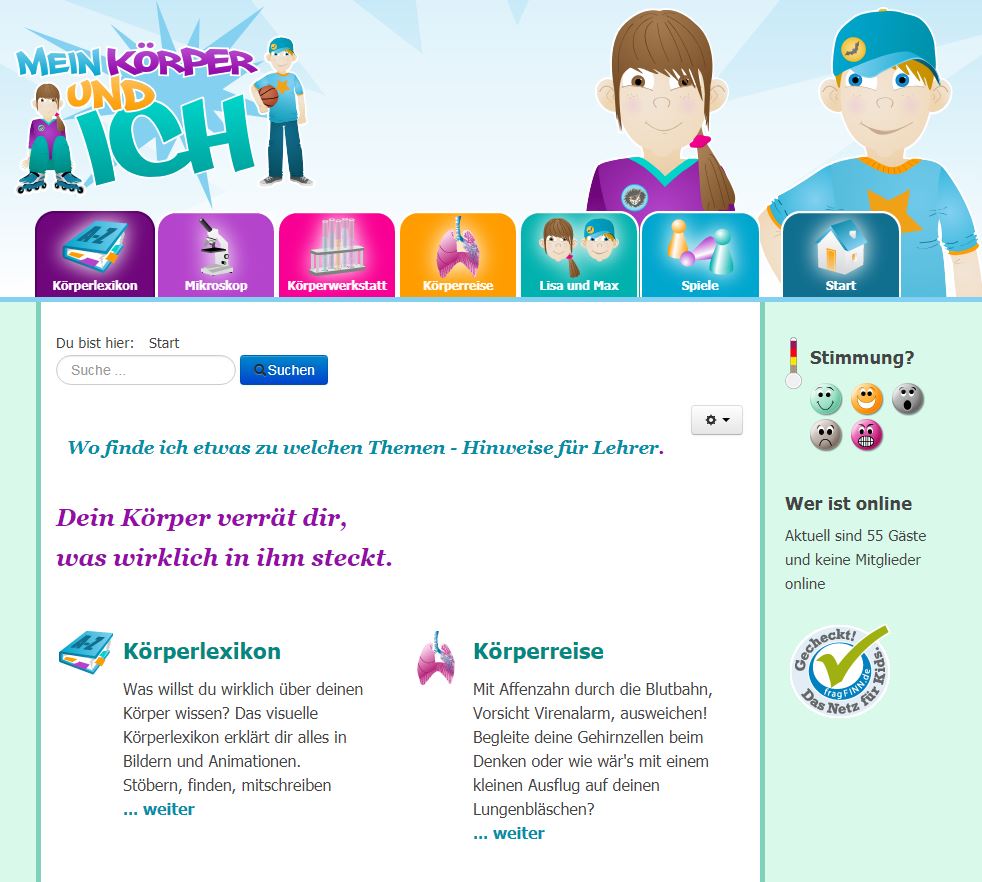Open the Körperlexikon book navigation icon
982x882 pixels.
pyautogui.click(x=95, y=254)
